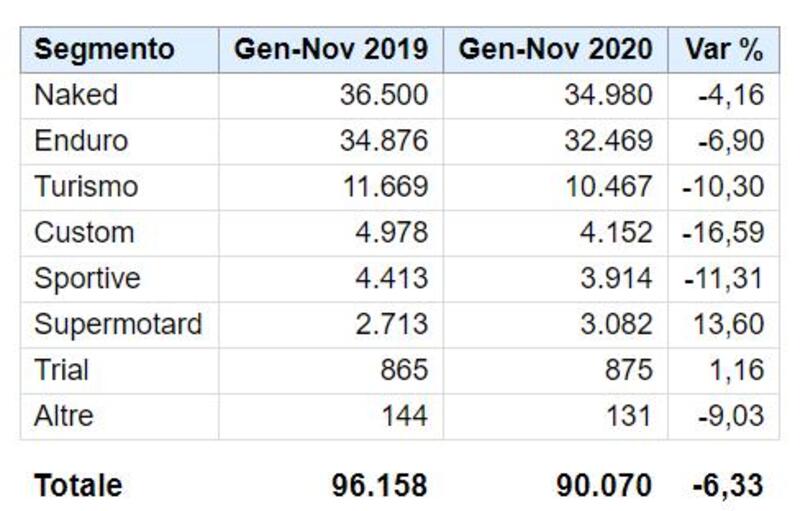Click the Segmento column header
Viewport: 800px width, 511px height.
tap(104, 49)
